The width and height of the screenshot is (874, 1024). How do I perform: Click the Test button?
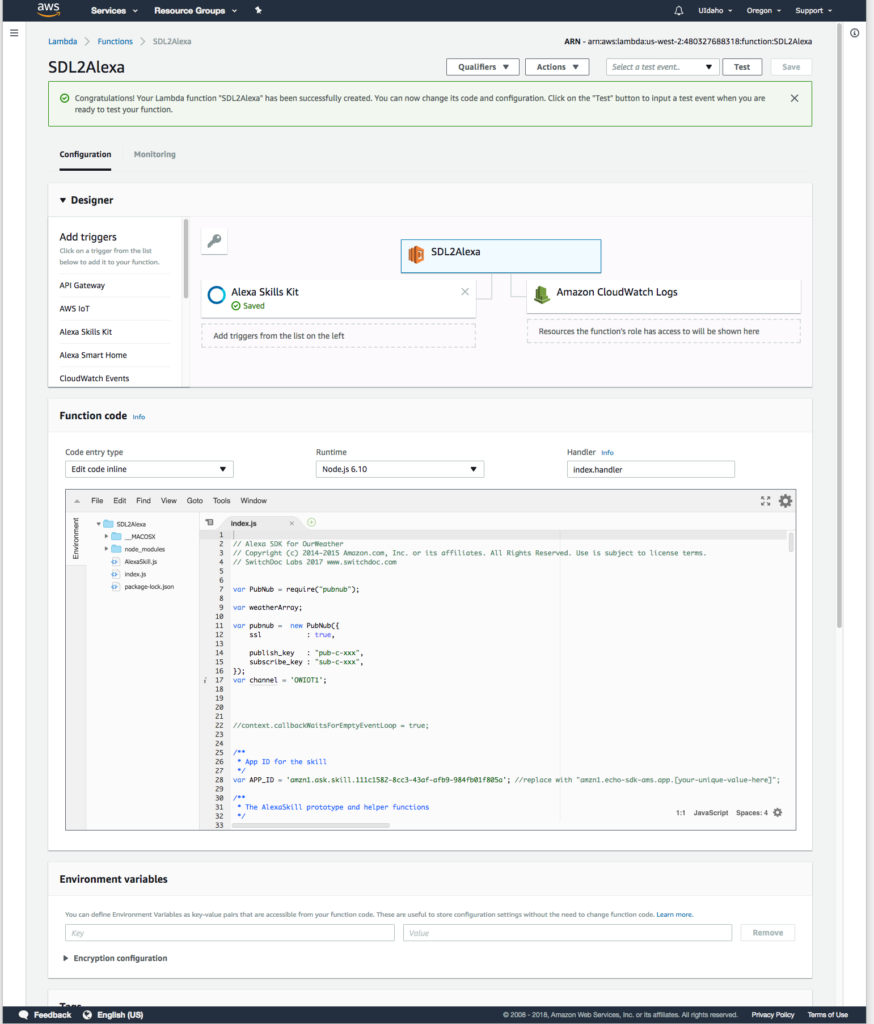(x=742, y=67)
